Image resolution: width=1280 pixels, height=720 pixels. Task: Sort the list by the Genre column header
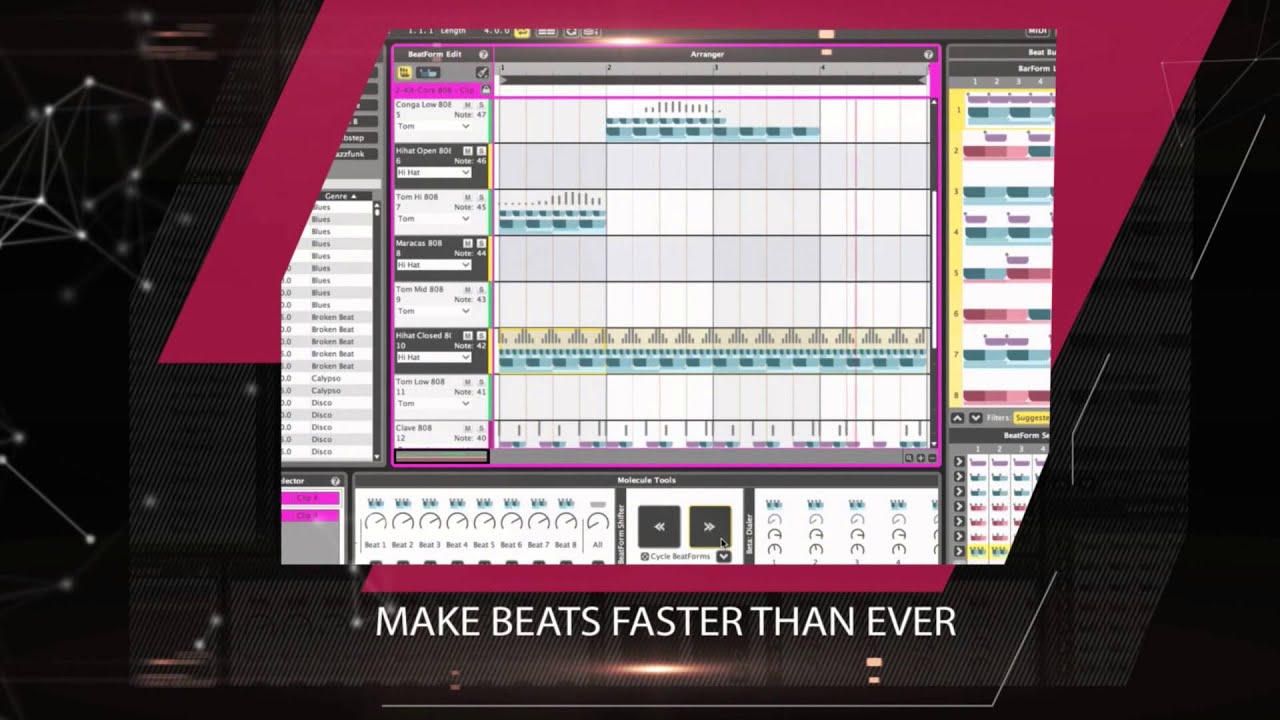pos(341,196)
